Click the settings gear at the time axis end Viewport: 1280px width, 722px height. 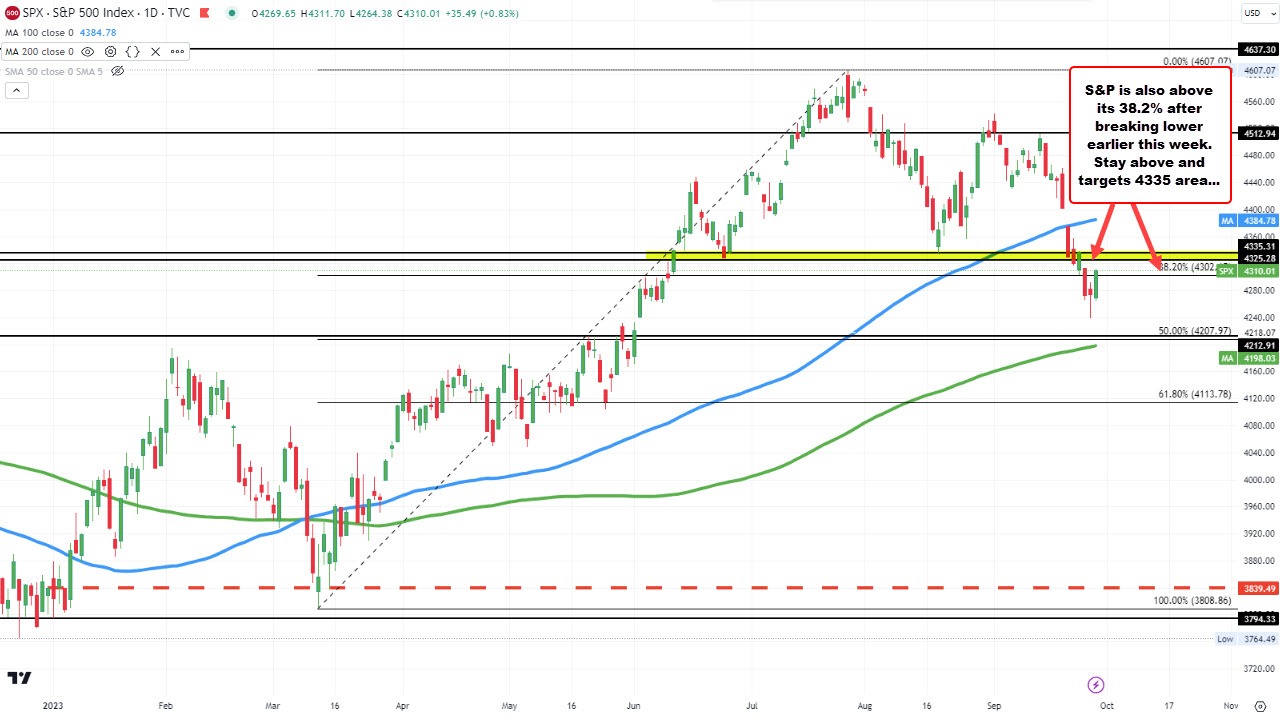click(x=1260, y=707)
